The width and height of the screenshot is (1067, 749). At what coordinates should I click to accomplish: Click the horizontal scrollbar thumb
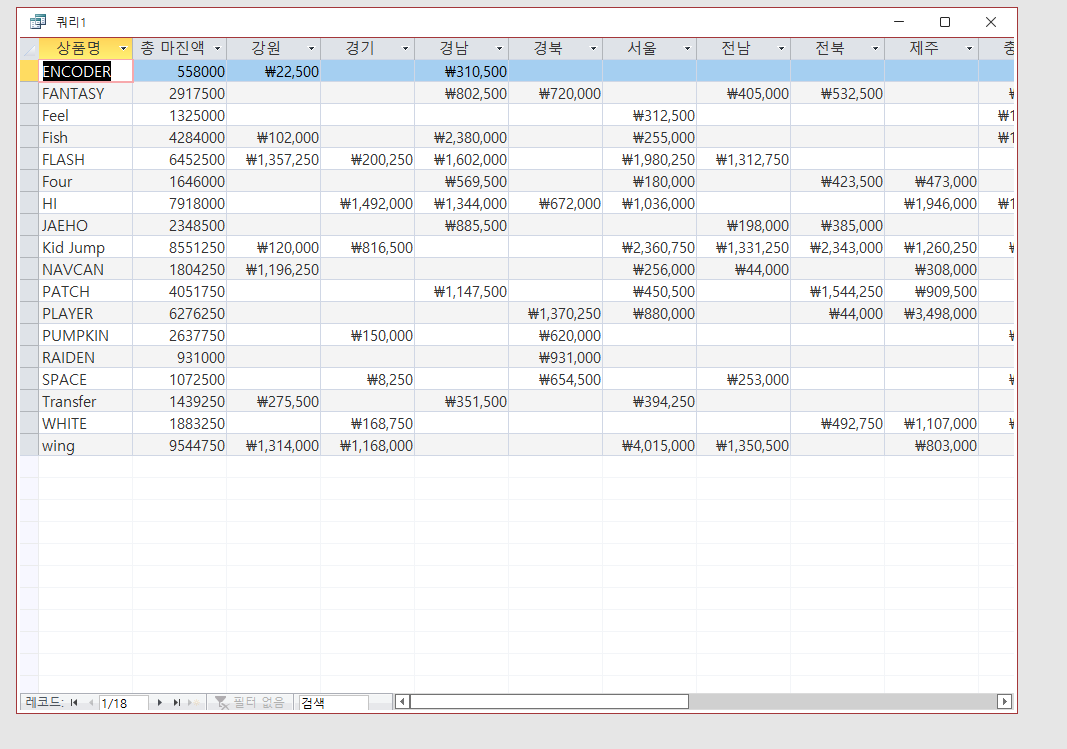548,702
